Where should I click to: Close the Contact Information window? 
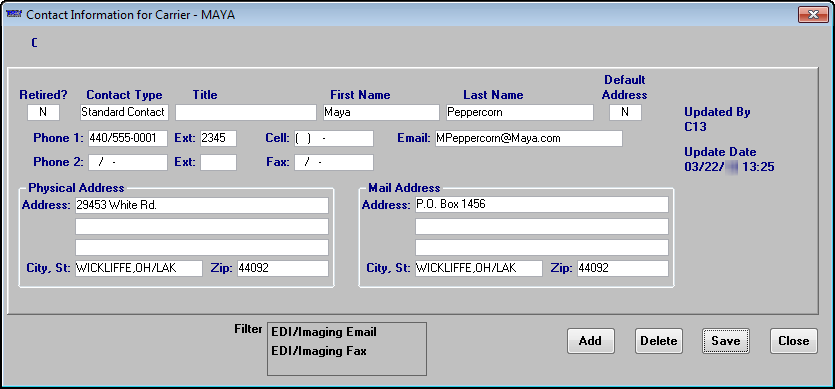[813, 14]
